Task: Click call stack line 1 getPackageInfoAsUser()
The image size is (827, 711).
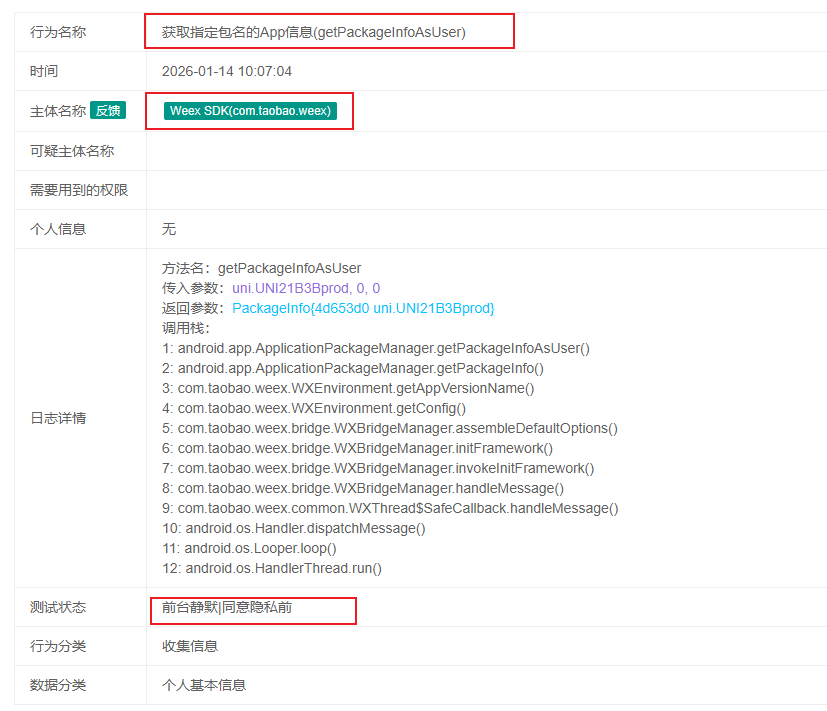Action: [x=376, y=348]
